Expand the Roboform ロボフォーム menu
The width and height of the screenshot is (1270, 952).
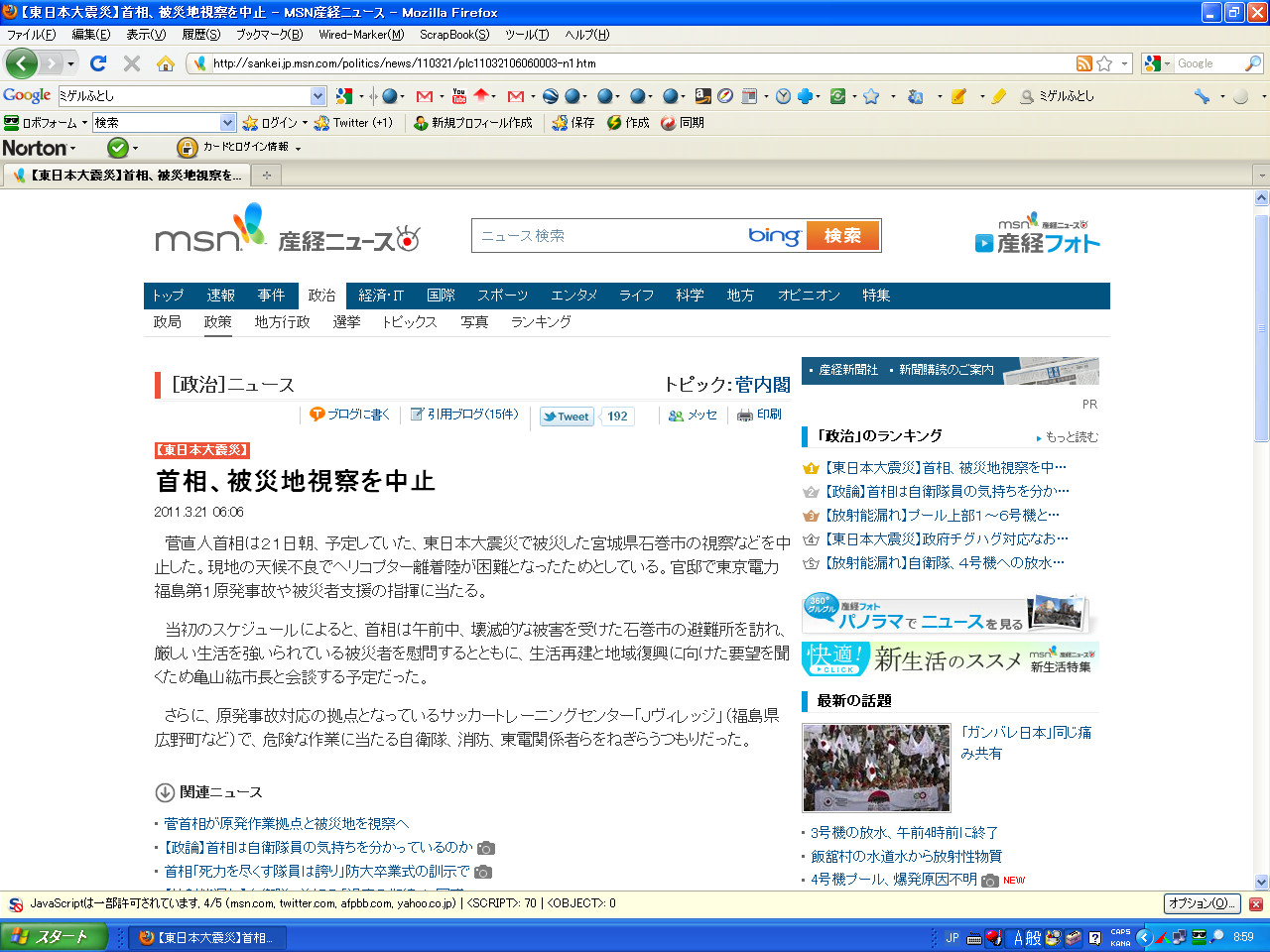coord(46,123)
